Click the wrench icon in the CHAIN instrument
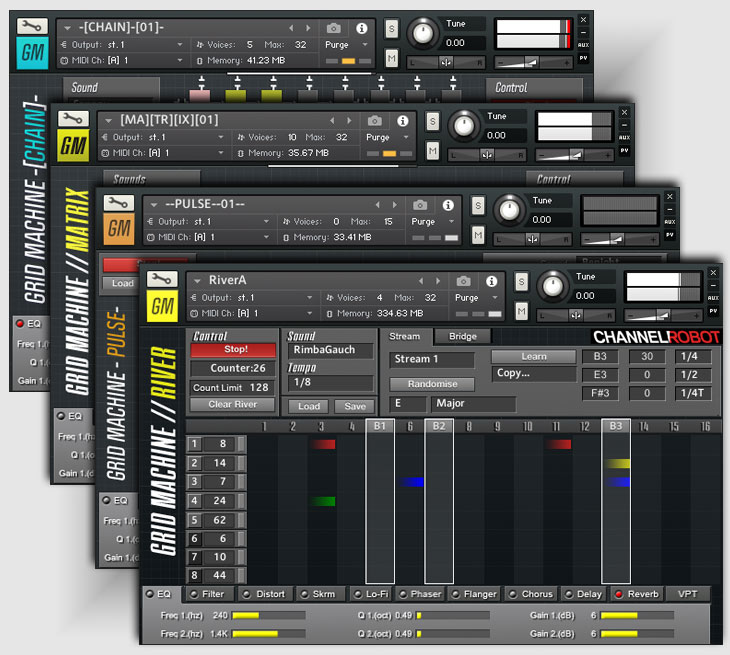 pyautogui.click(x=32, y=26)
